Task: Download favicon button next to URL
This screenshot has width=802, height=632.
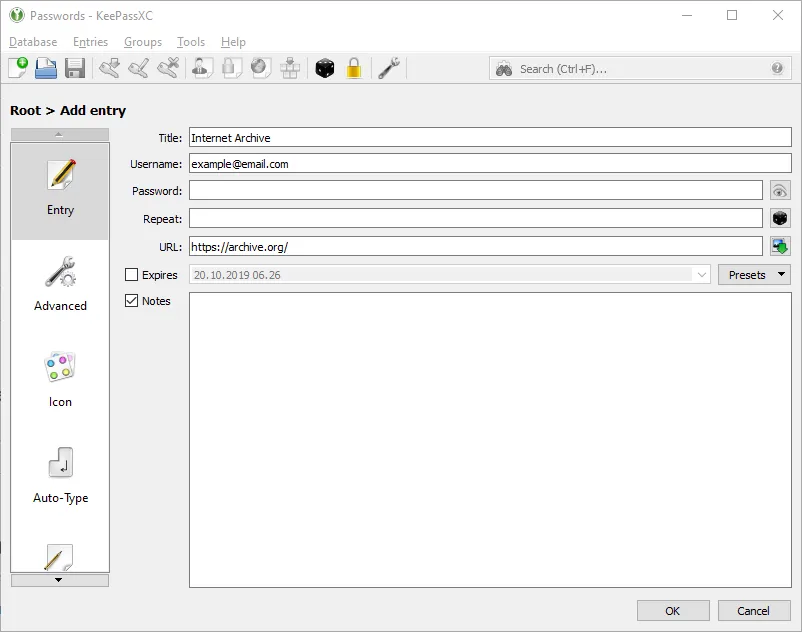Action: 780,246
